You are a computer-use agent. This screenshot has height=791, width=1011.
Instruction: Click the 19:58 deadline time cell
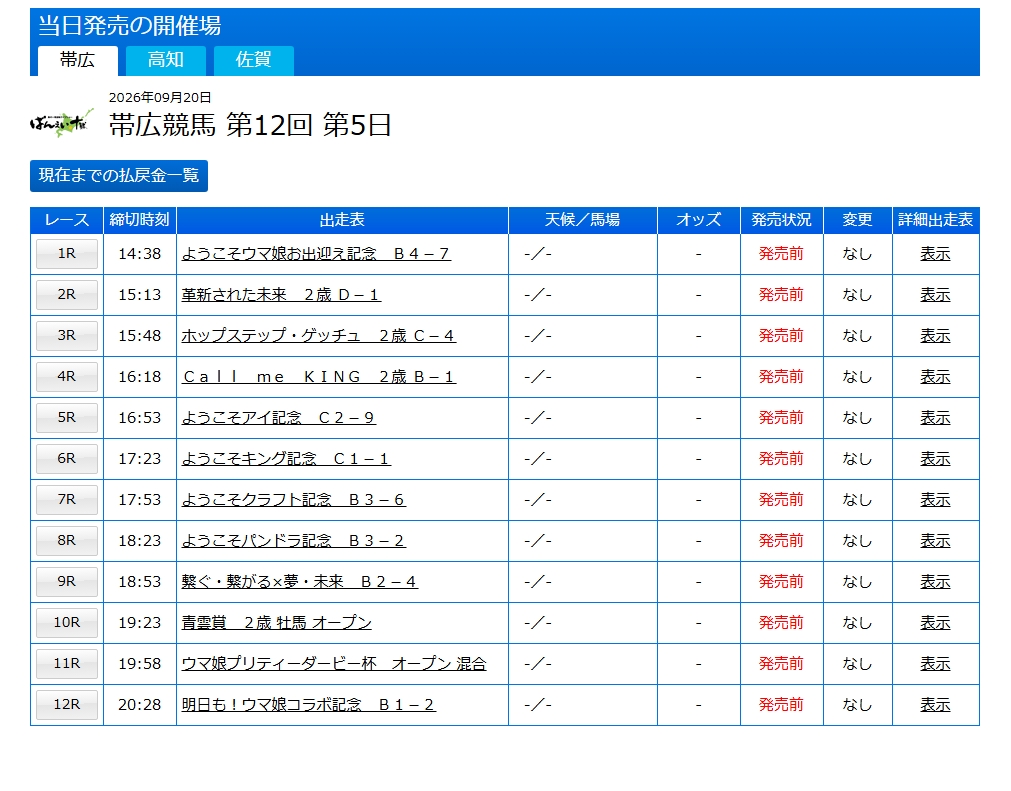[140, 663]
